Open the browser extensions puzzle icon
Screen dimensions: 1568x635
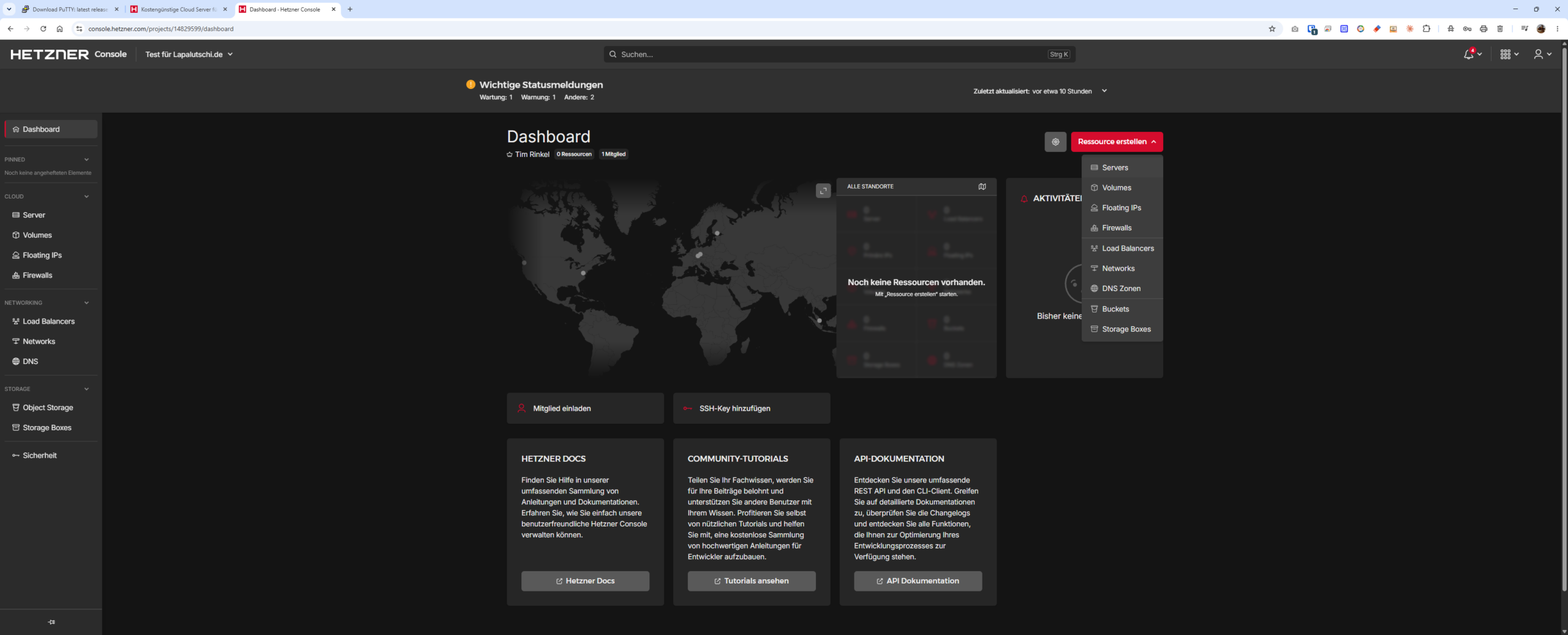pyautogui.click(x=1426, y=29)
